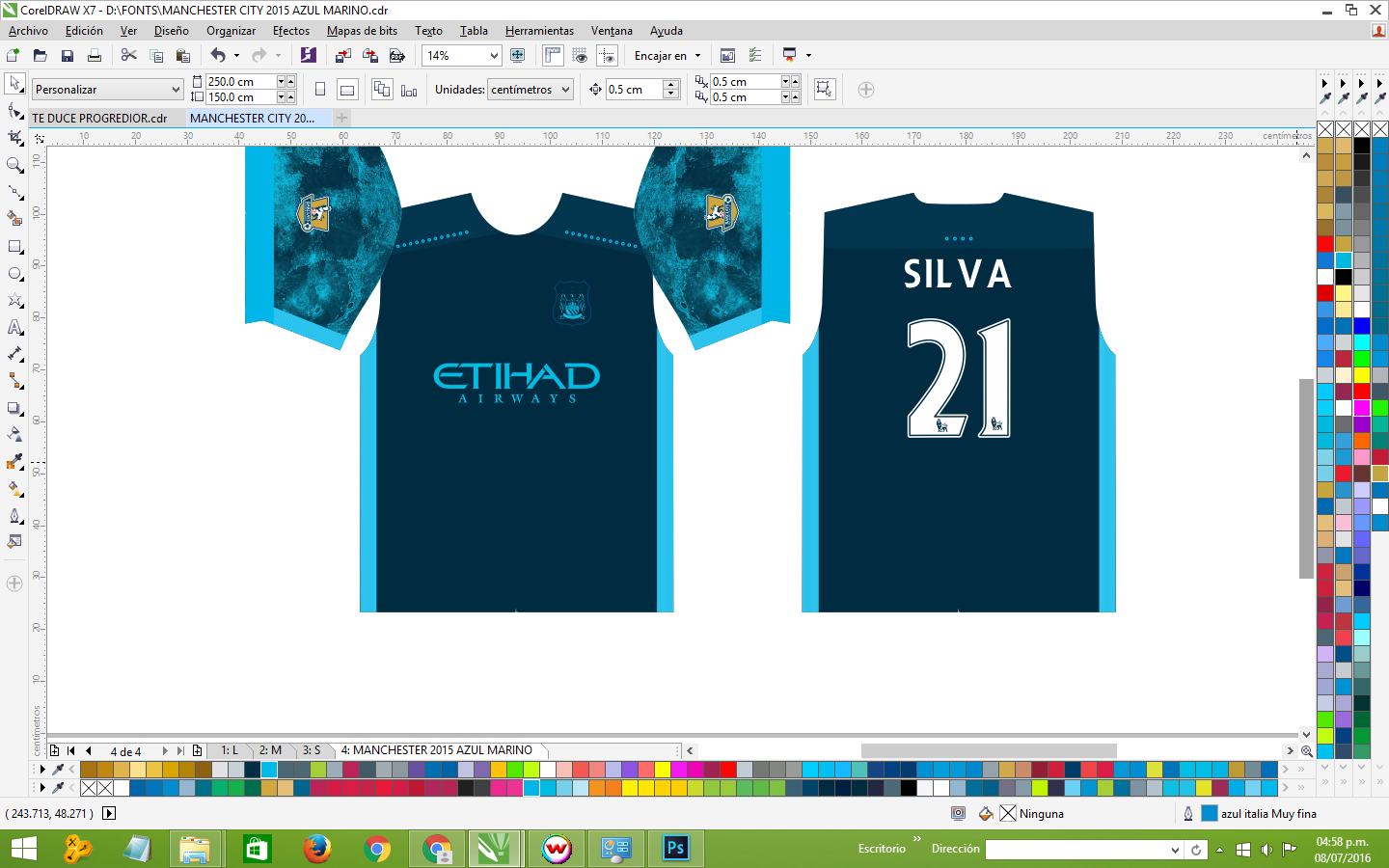
Task: Switch to page 1: L
Action: pyautogui.click(x=231, y=750)
